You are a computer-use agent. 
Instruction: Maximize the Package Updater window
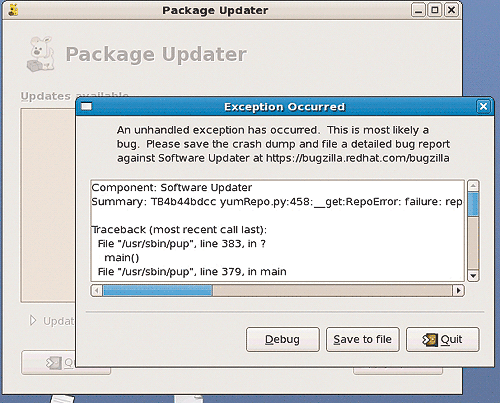[435, 10]
